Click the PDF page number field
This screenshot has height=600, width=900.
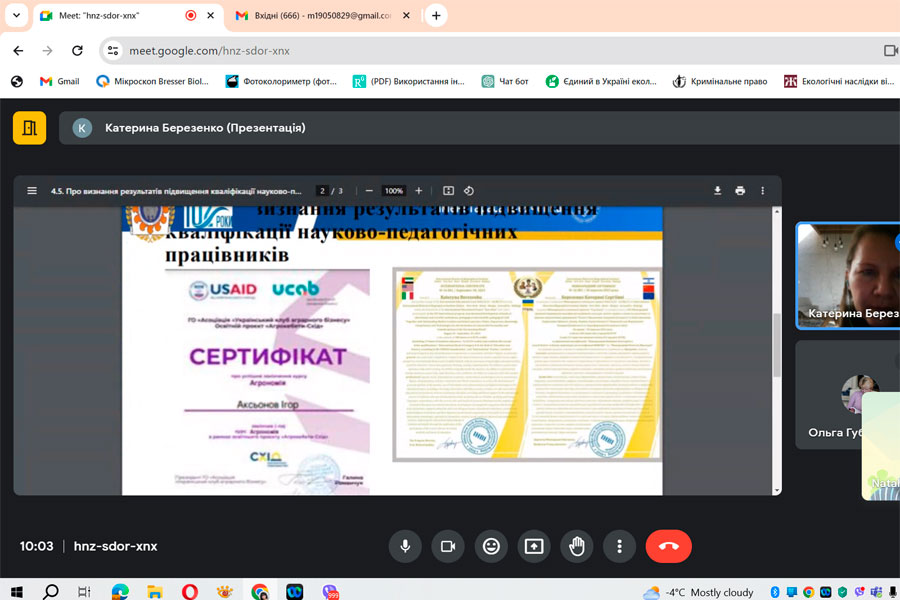tap(323, 191)
